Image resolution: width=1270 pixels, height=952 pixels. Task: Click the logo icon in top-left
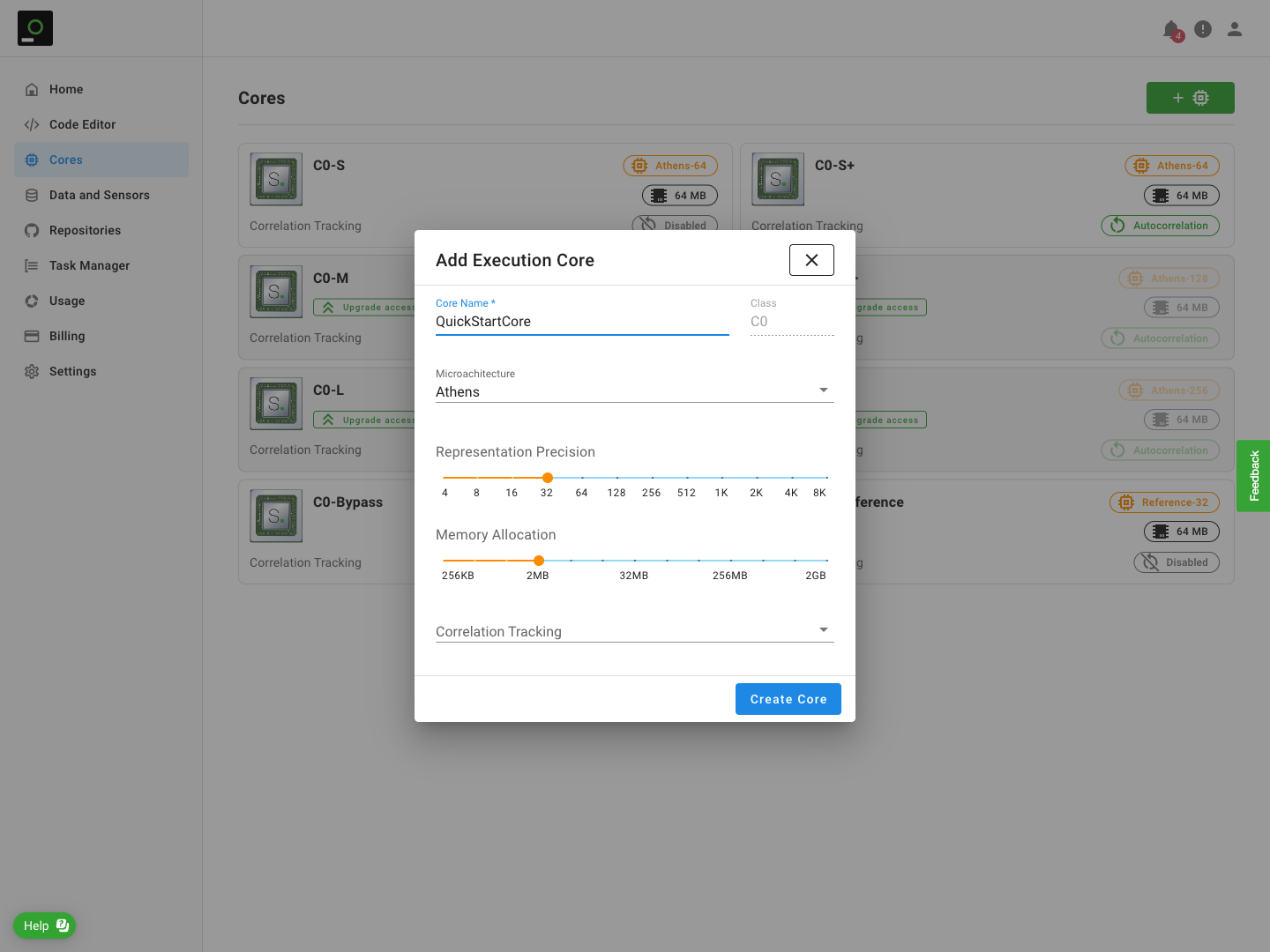35,28
